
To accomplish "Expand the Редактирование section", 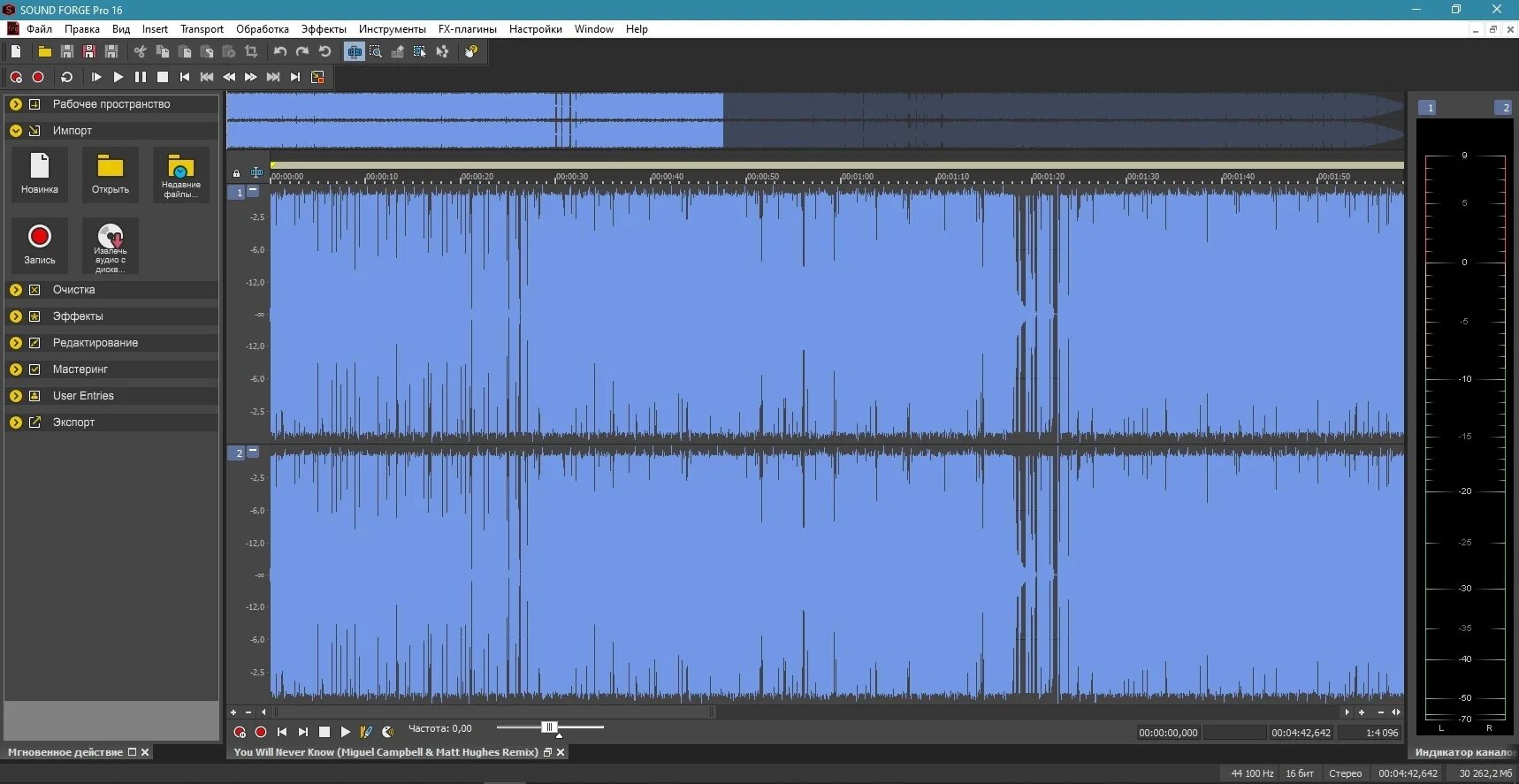I will click(x=16, y=343).
